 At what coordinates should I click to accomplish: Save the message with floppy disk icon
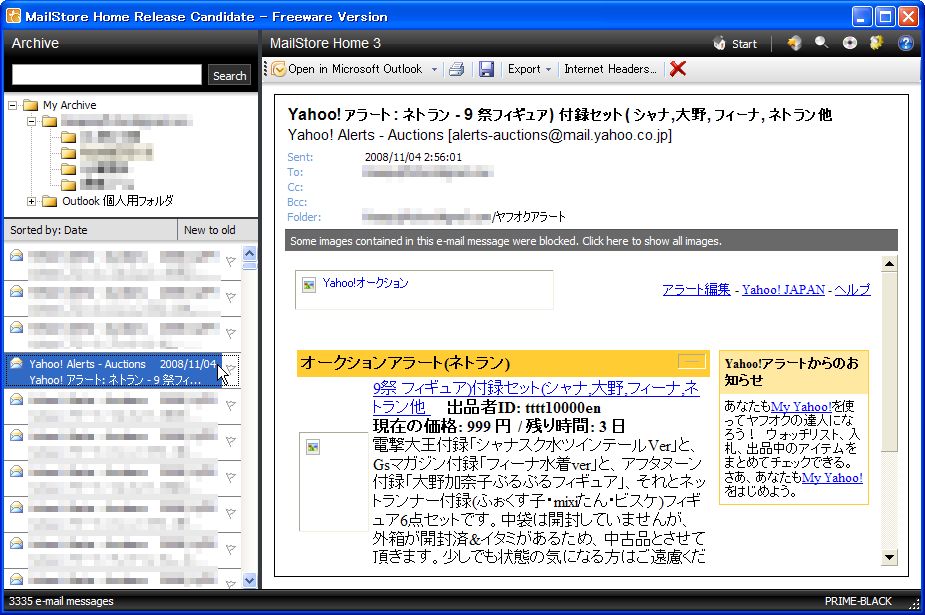486,69
